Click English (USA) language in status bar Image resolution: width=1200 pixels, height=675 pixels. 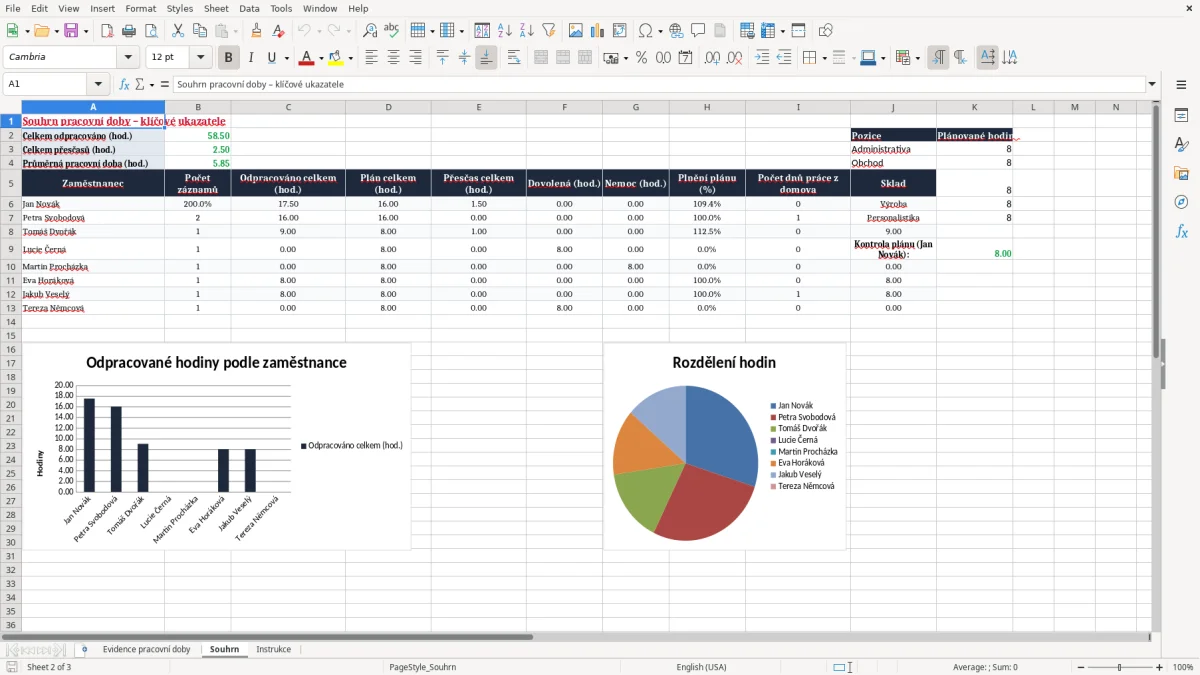click(701, 667)
